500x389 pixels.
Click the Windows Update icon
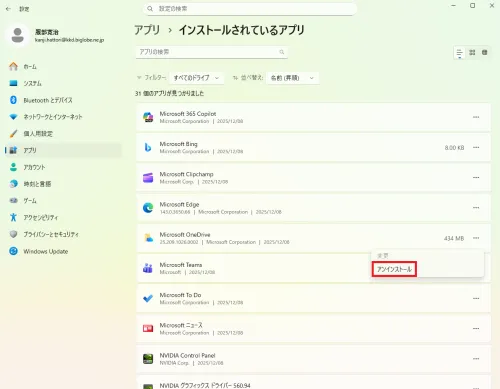(13, 251)
